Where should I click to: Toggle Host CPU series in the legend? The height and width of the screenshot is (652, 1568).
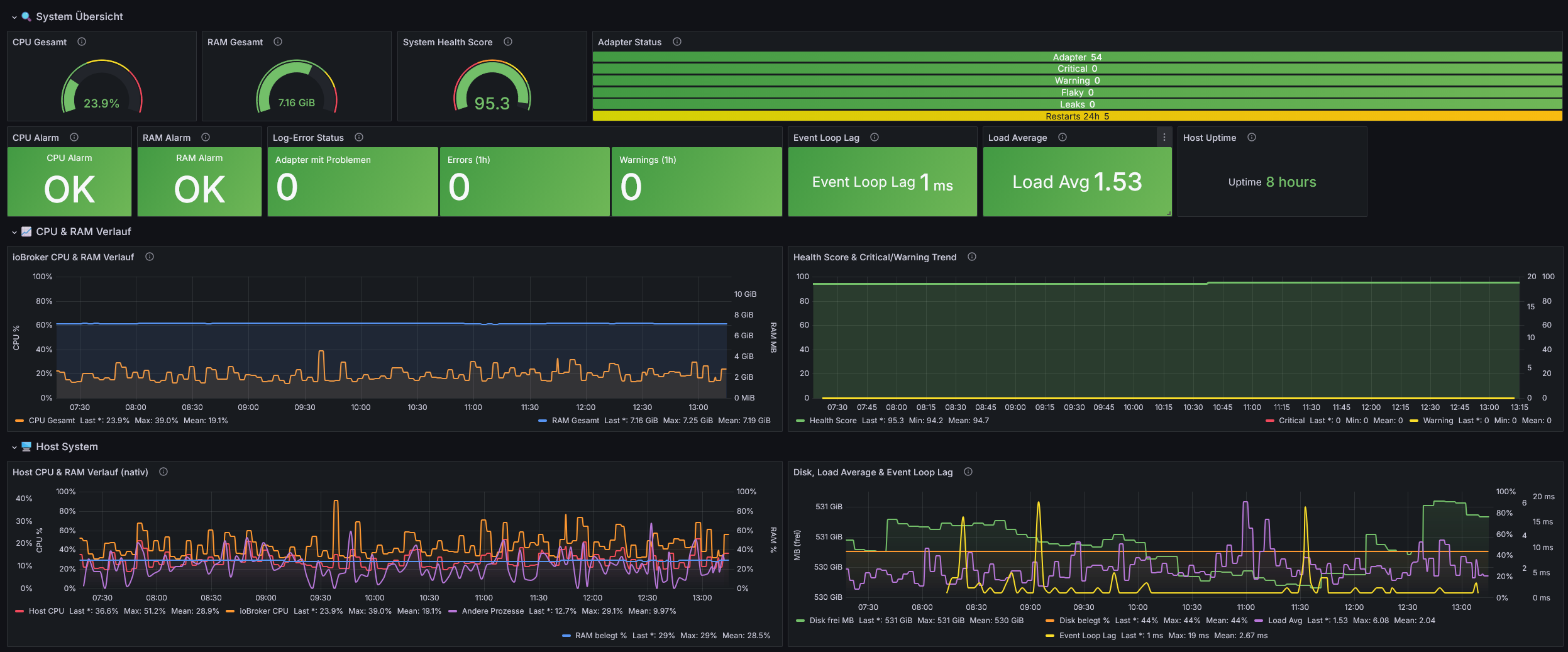pyautogui.click(x=46, y=611)
